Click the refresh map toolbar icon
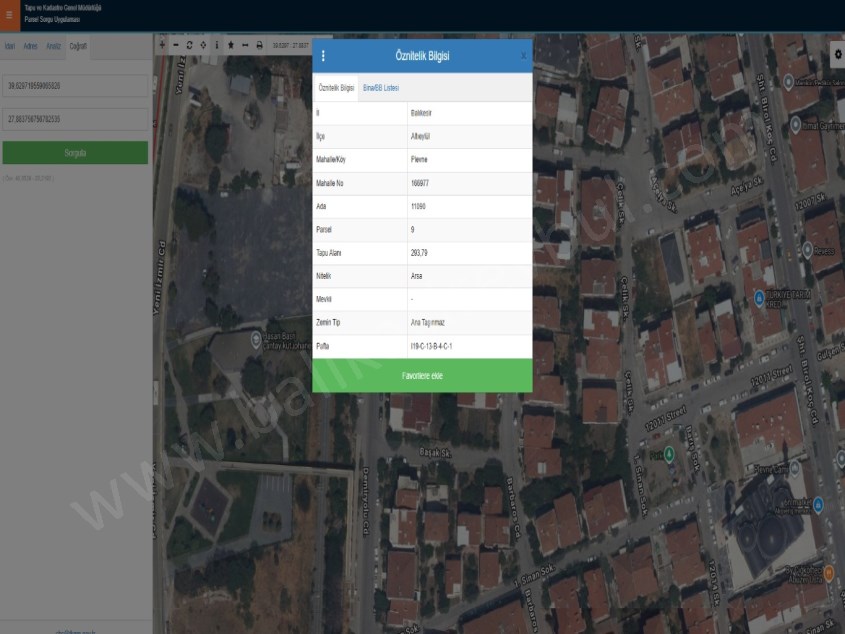Image resolution: width=845 pixels, height=634 pixels. [x=189, y=45]
